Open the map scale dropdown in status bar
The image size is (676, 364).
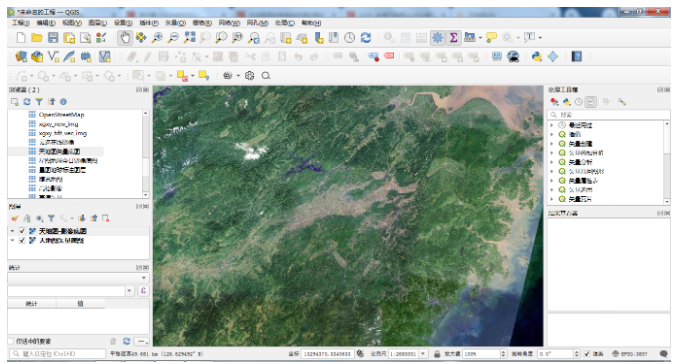coord(423,354)
